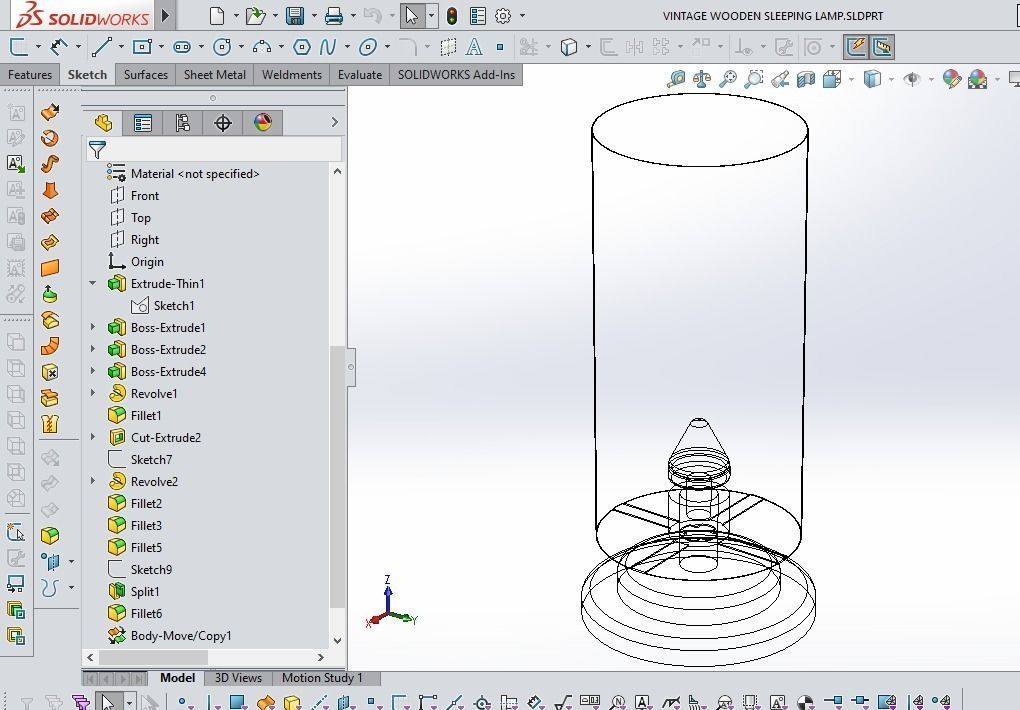Expand the Boss-Extrude2 feature
1020x710 pixels.
(x=93, y=349)
